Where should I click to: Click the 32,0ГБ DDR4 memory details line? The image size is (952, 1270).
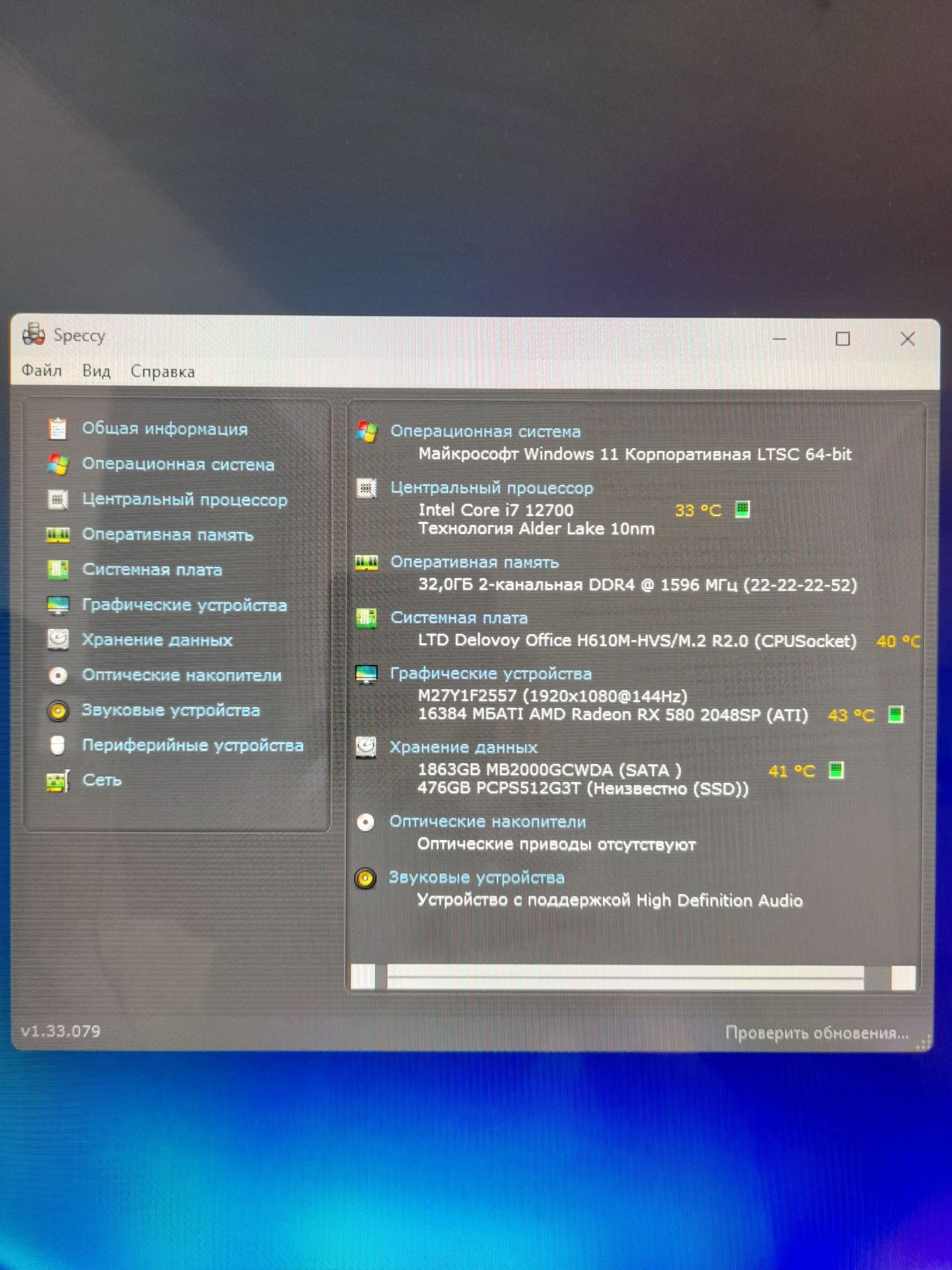[638, 585]
